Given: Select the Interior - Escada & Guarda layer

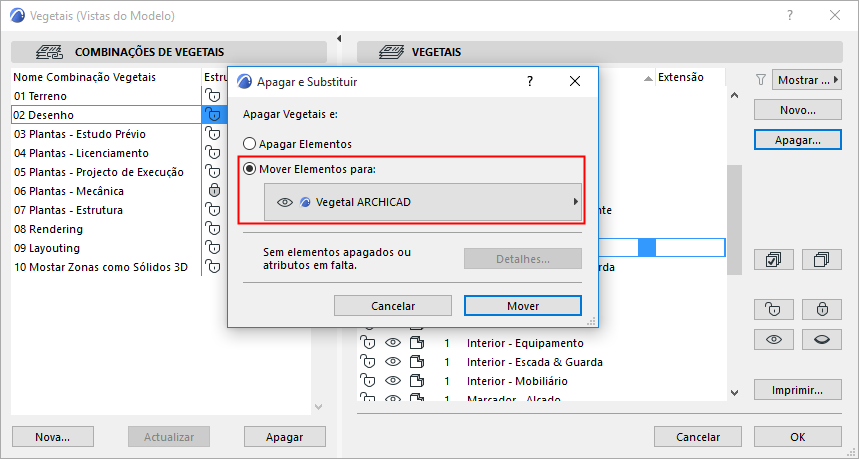Looking at the screenshot, I should [x=534, y=362].
